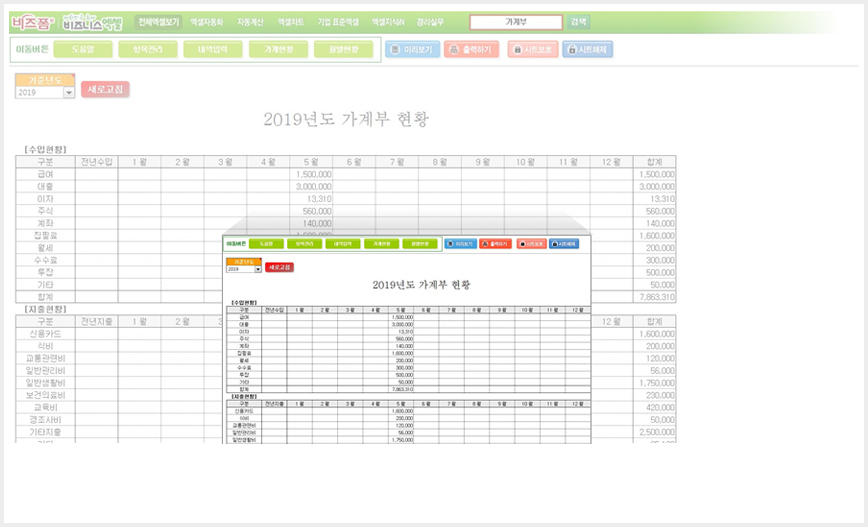Click the 2,500,000 total for 기타지출 row
Image resolution: width=868 pixels, height=527 pixels.
(x=654, y=432)
